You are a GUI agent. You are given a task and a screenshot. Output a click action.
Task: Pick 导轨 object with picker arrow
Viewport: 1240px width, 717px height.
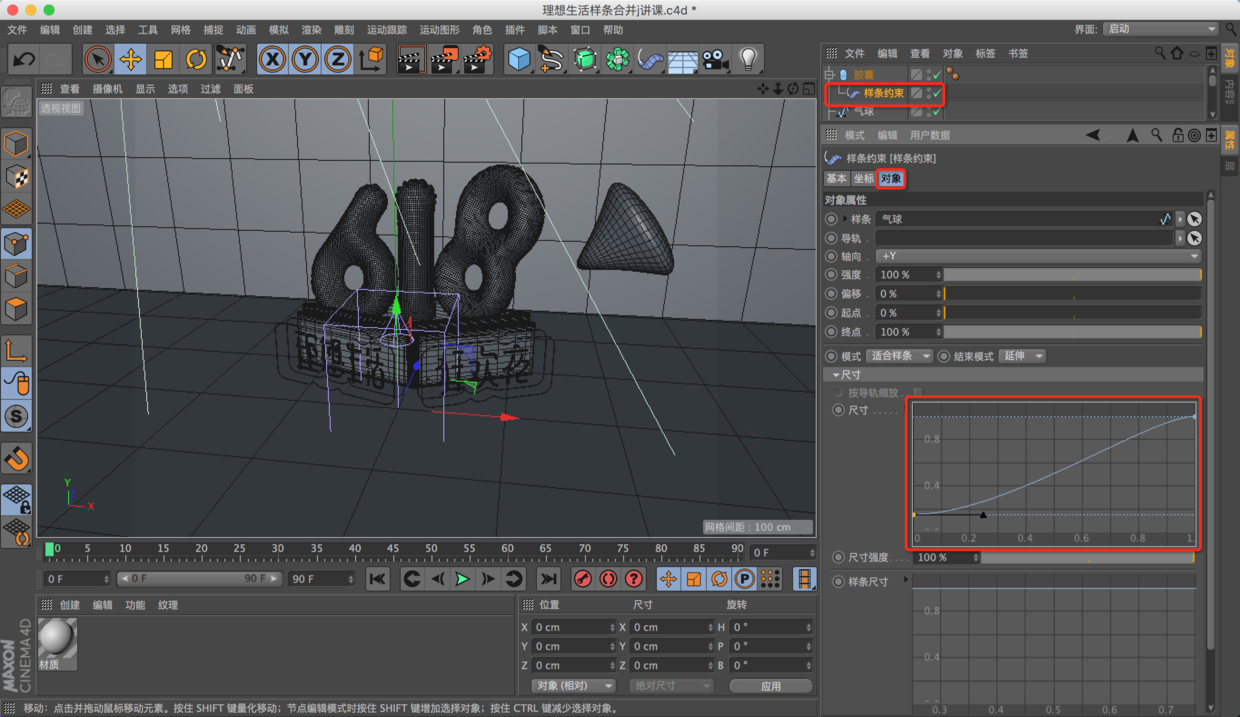[1195, 238]
